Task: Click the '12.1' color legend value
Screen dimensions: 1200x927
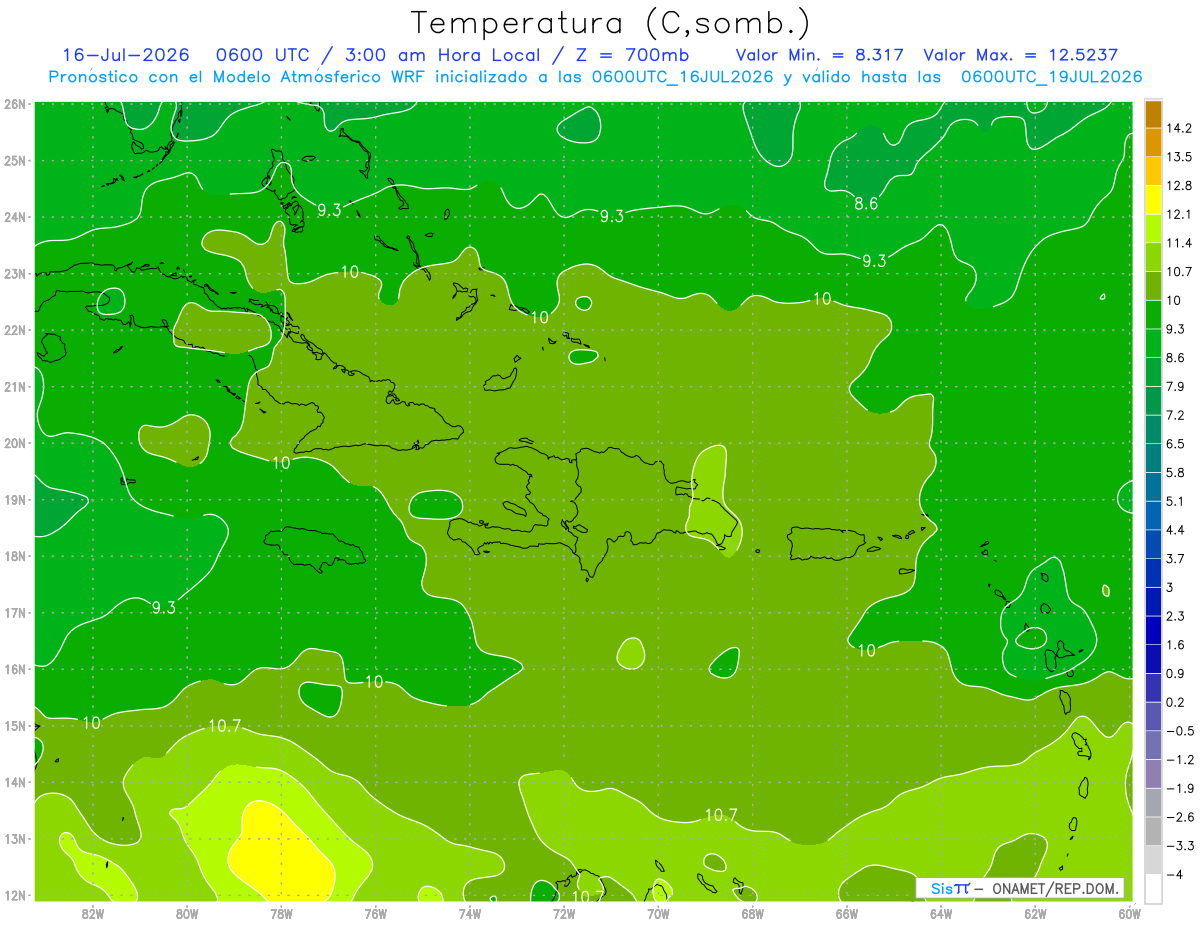Action: click(x=1178, y=214)
